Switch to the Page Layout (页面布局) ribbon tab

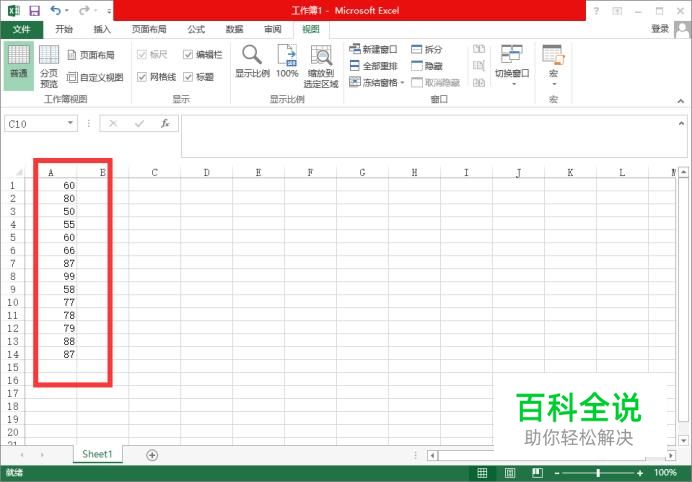[x=149, y=30]
